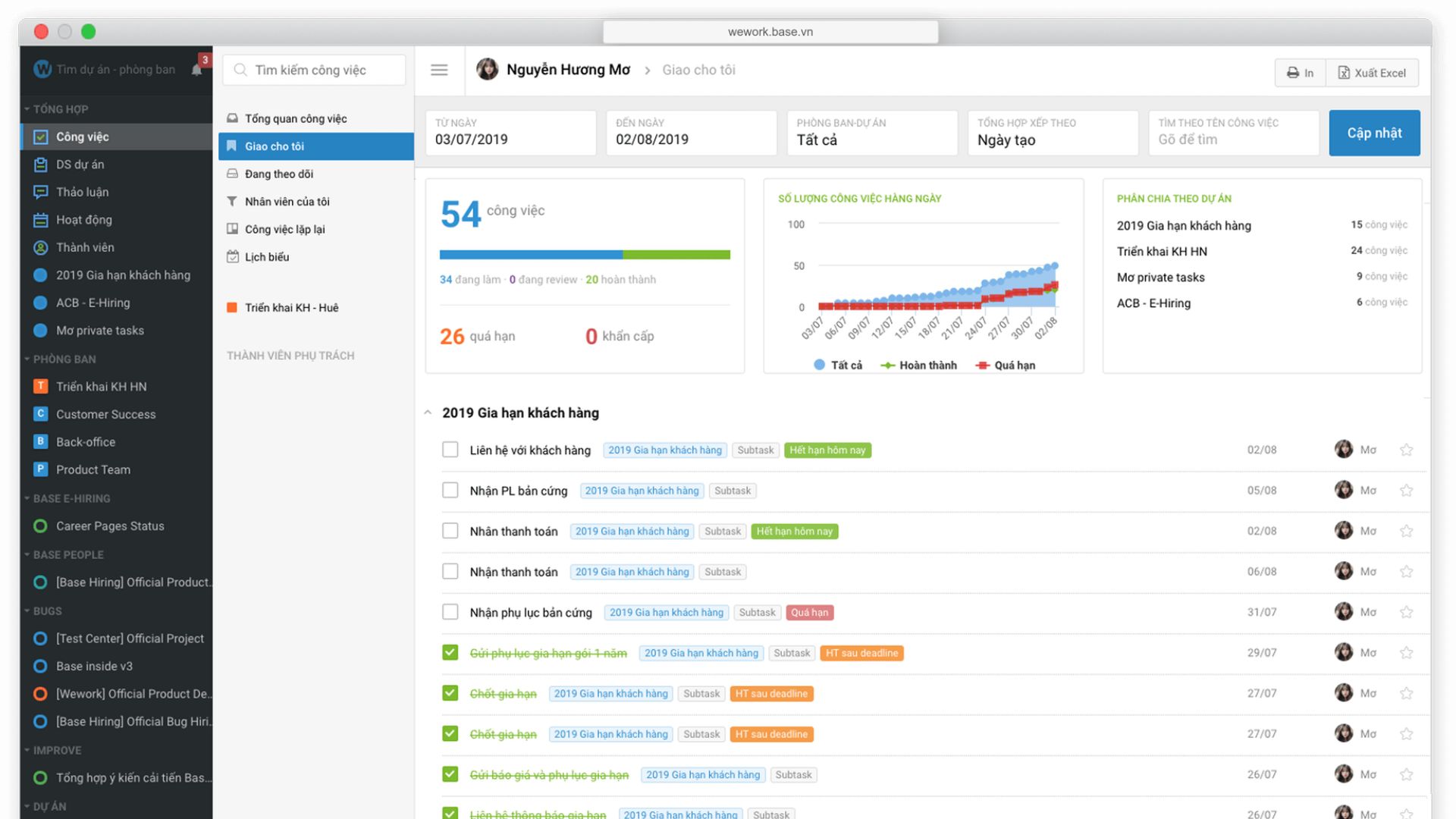Collapse the BASE PEOPLE section
Viewport: 1456px width, 819px height.
pos(27,554)
